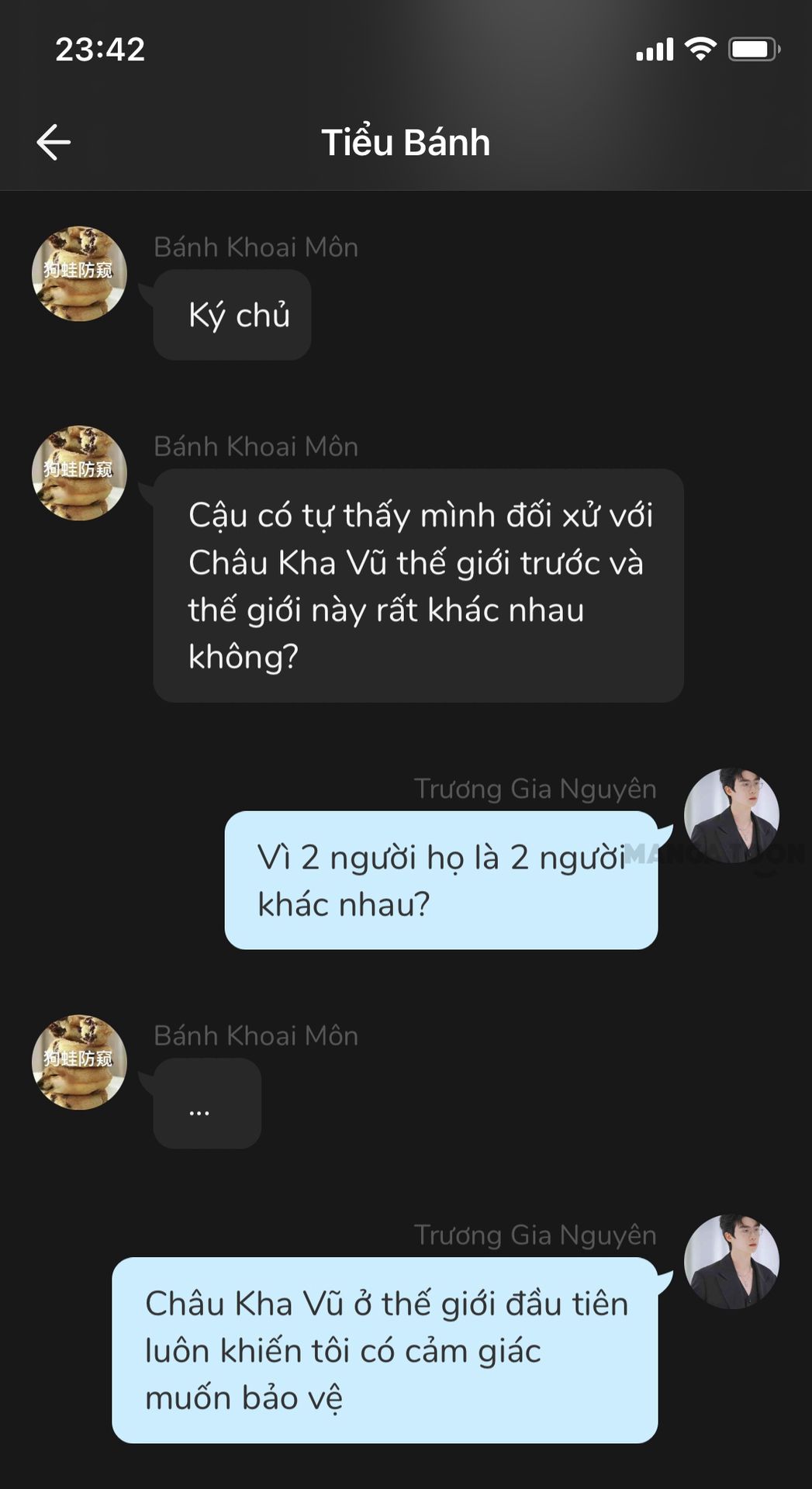Tap Trương Gia Nguyên name above "Vì 2 người"
Viewport: 812px width, 1489px height.
point(535,789)
